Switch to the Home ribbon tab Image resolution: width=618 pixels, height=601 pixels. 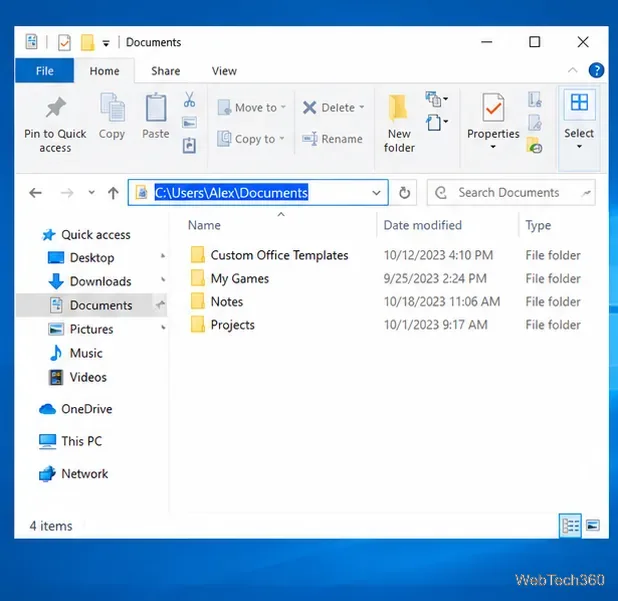(x=104, y=71)
